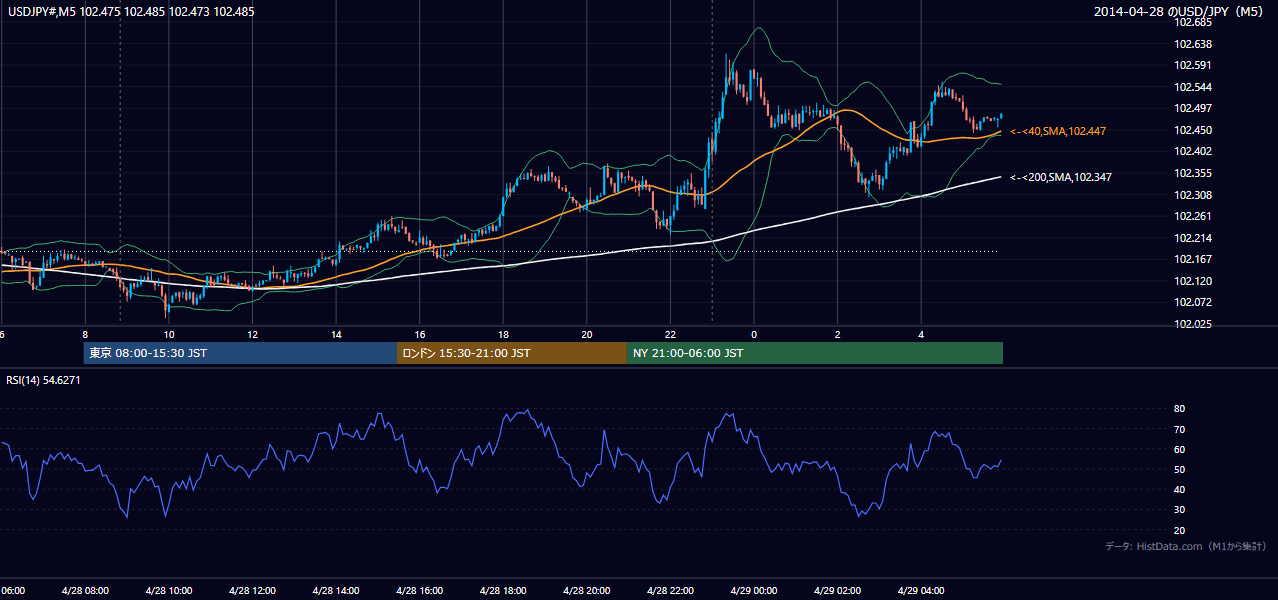Select the 40 SMA label 102.447
This screenshot has height=600, width=1278.
click(1058, 131)
